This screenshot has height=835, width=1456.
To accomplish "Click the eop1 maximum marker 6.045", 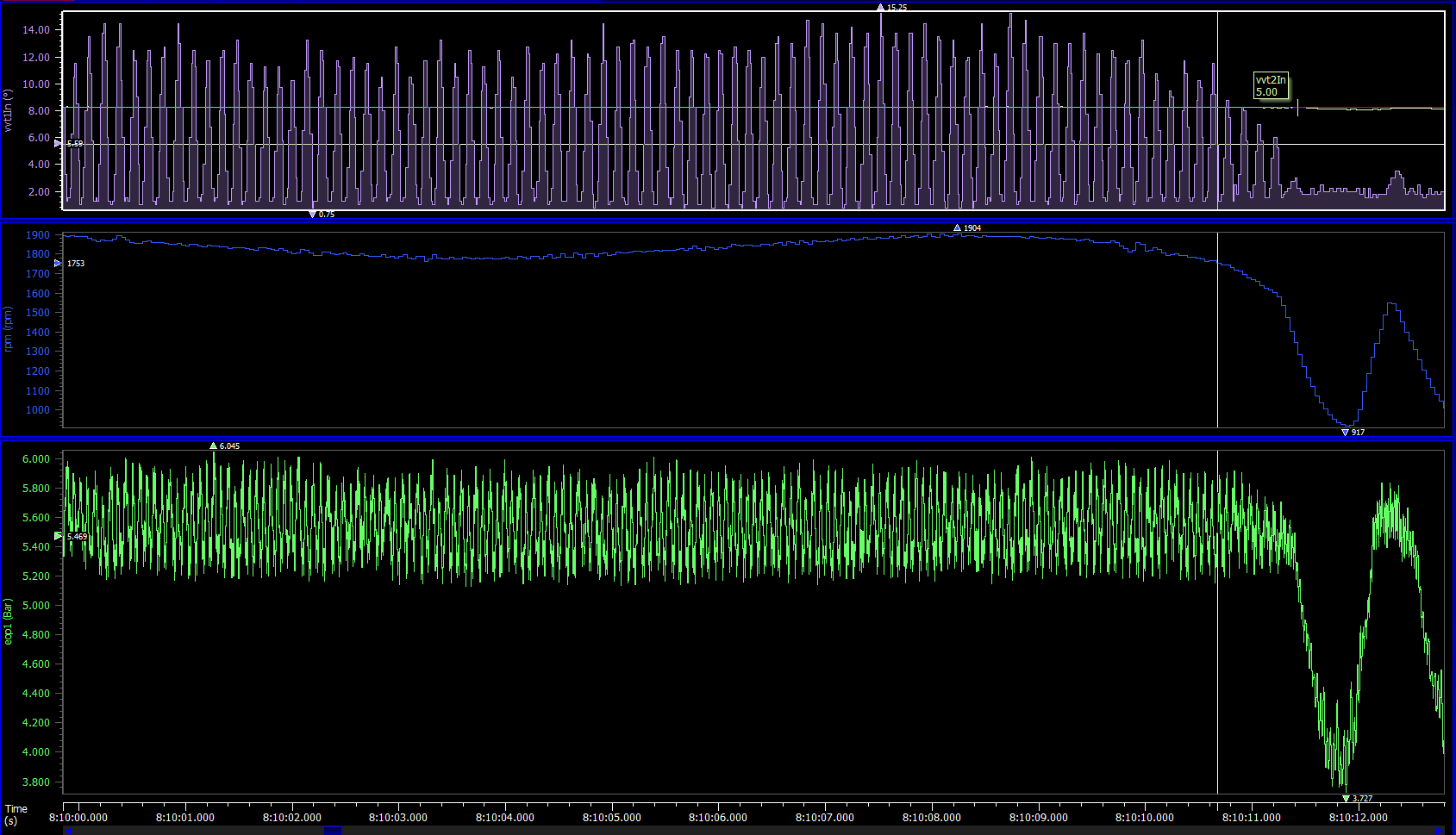I will (214, 446).
